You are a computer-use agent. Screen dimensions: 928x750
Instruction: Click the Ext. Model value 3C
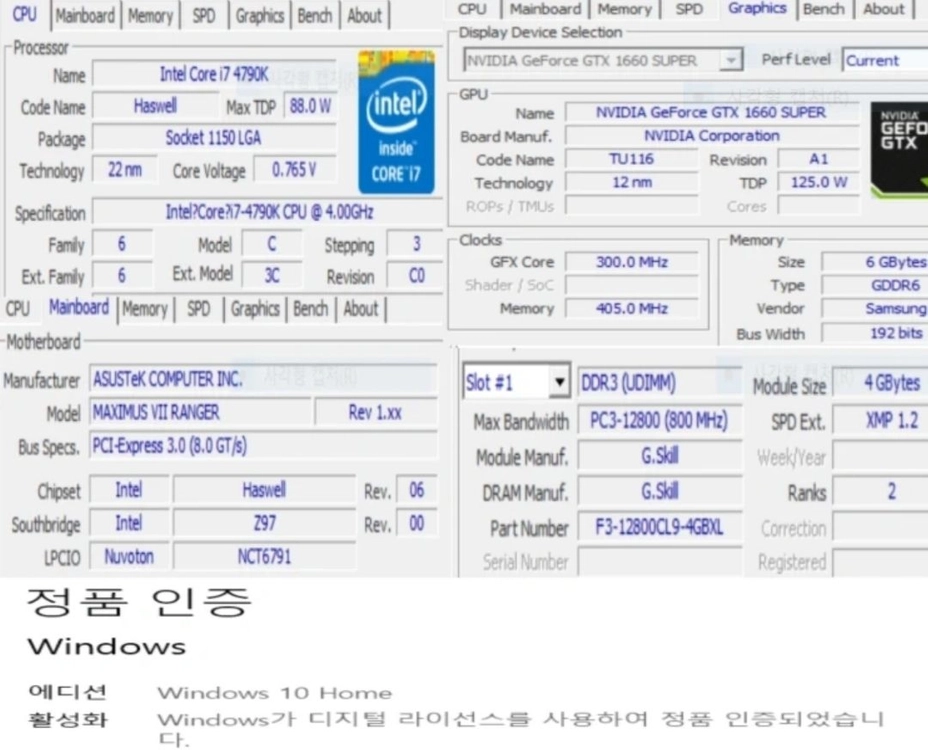[272, 276]
